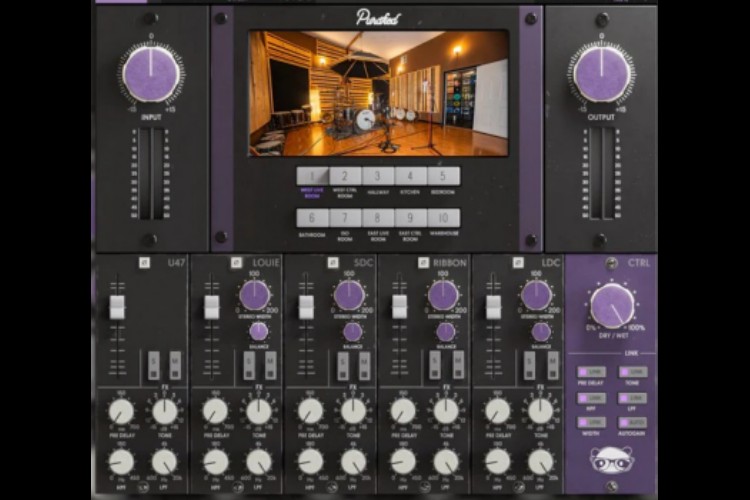Screen dimensions: 750x500
Task: Click the SDC stereo width knob
Action: click(x=349, y=295)
